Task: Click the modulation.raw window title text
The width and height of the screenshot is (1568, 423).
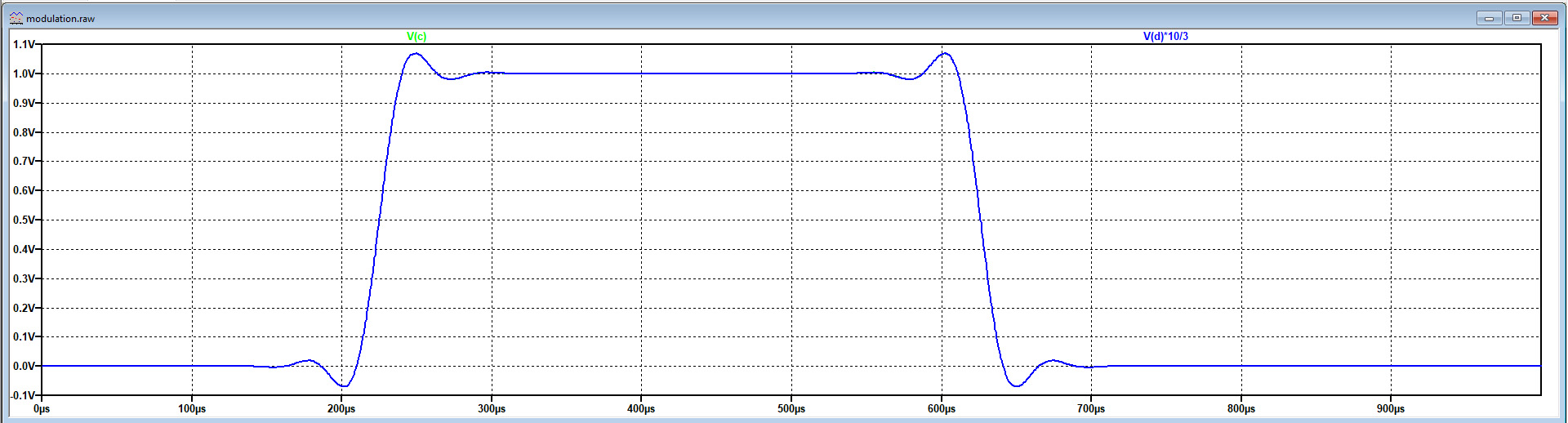Action: tap(60, 18)
